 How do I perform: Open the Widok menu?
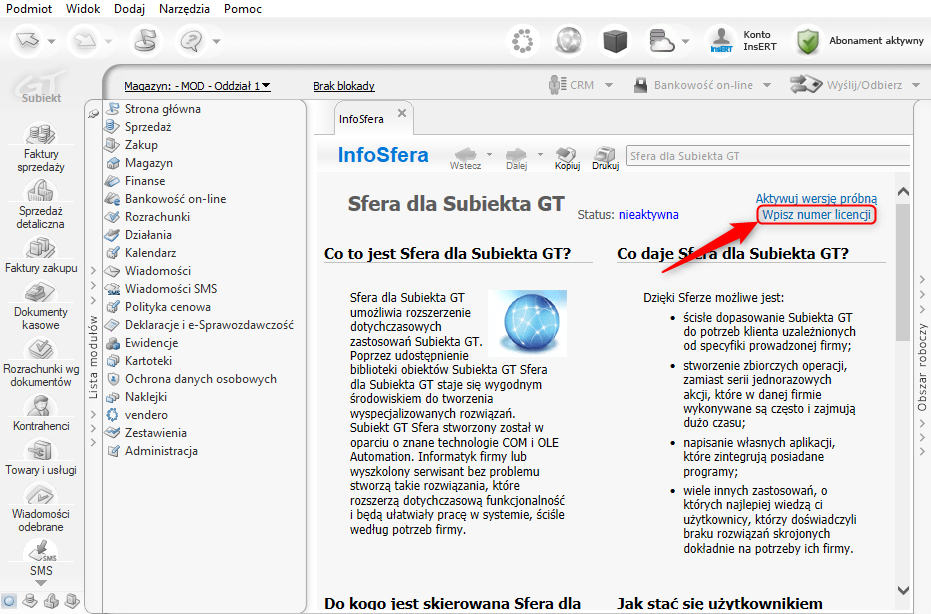[83, 9]
